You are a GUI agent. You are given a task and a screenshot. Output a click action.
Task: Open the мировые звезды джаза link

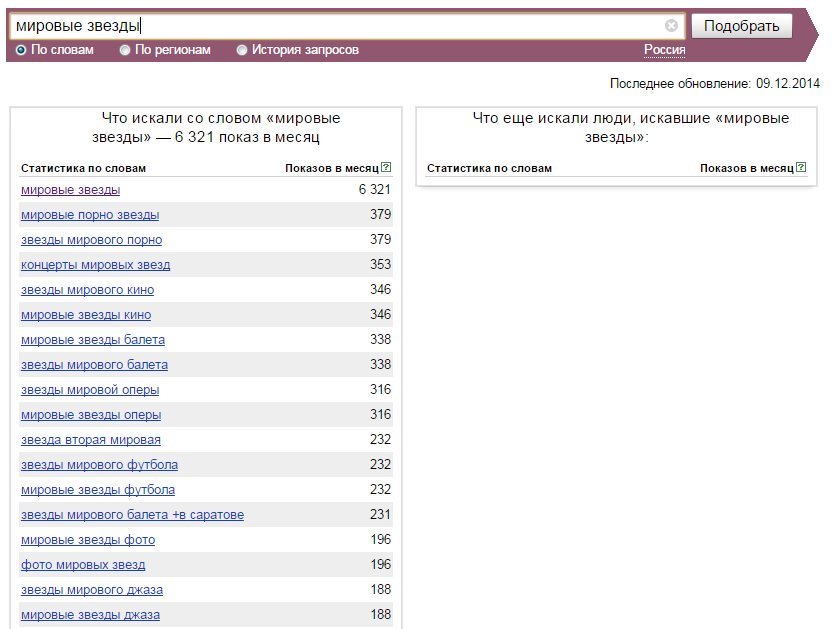point(90,614)
